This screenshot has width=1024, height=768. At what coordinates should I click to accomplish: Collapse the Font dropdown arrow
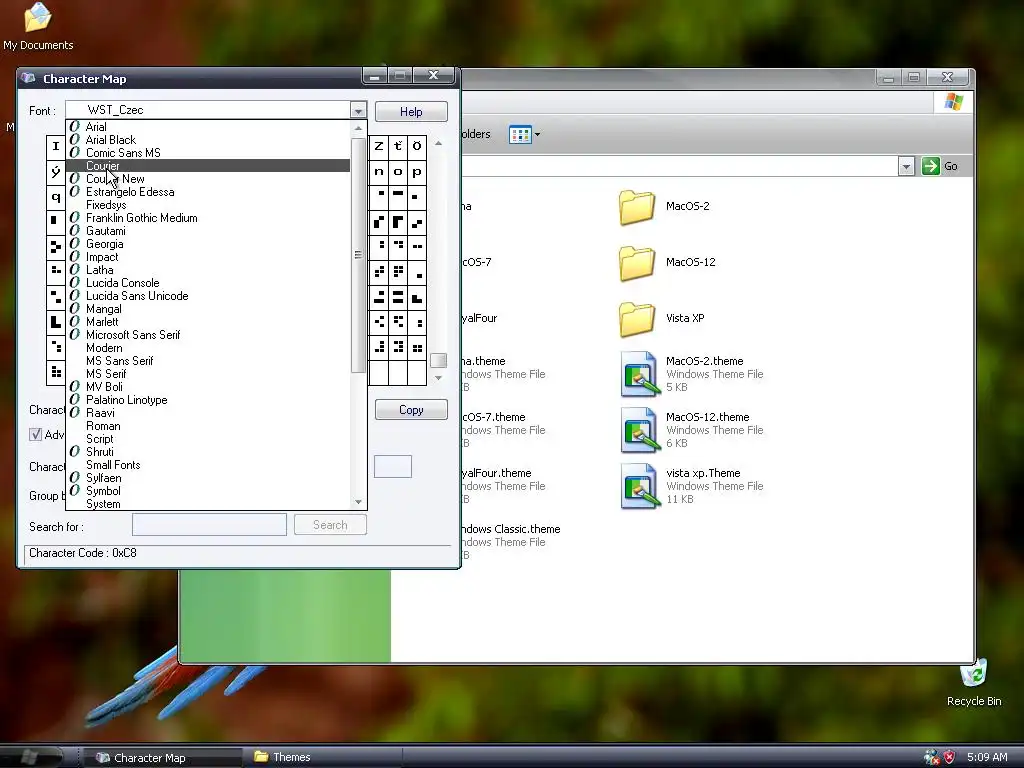tap(358, 110)
